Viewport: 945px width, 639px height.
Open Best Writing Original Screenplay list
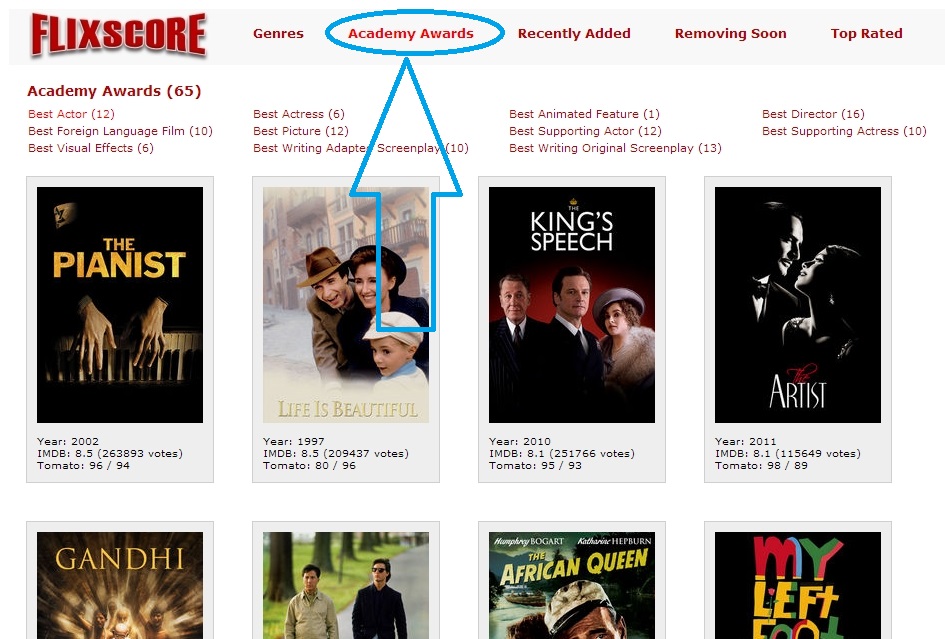tap(615, 148)
